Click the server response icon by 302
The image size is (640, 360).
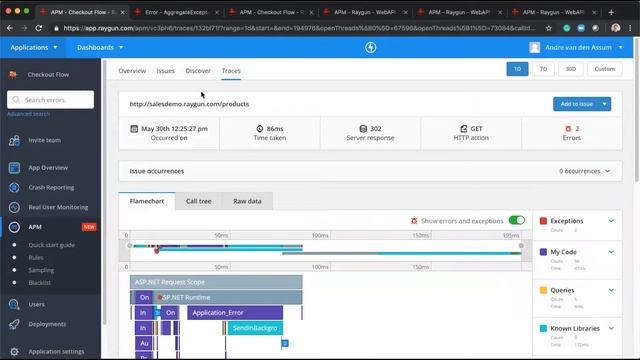click(x=363, y=129)
